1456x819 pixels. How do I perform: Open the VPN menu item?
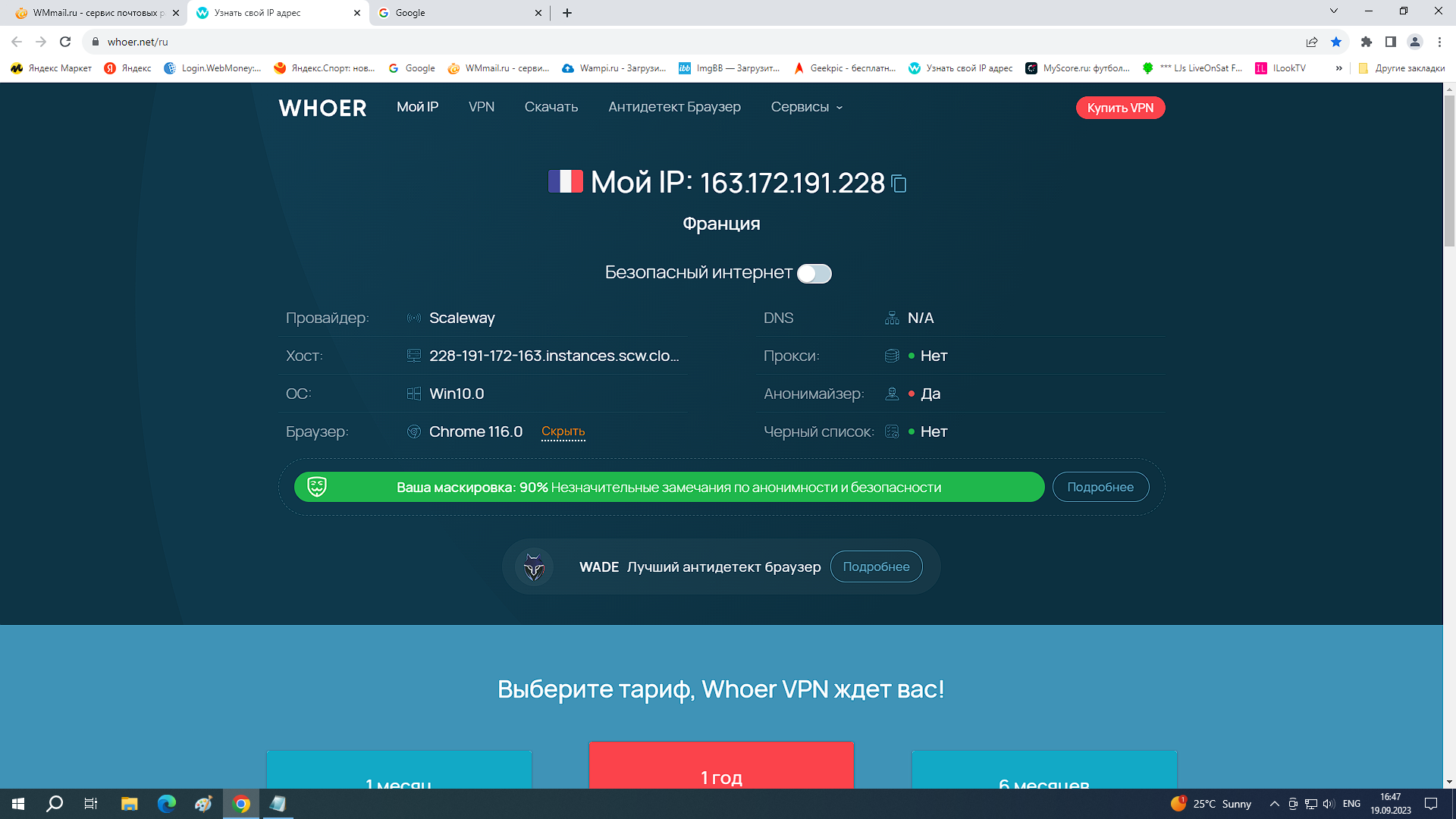click(482, 107)
